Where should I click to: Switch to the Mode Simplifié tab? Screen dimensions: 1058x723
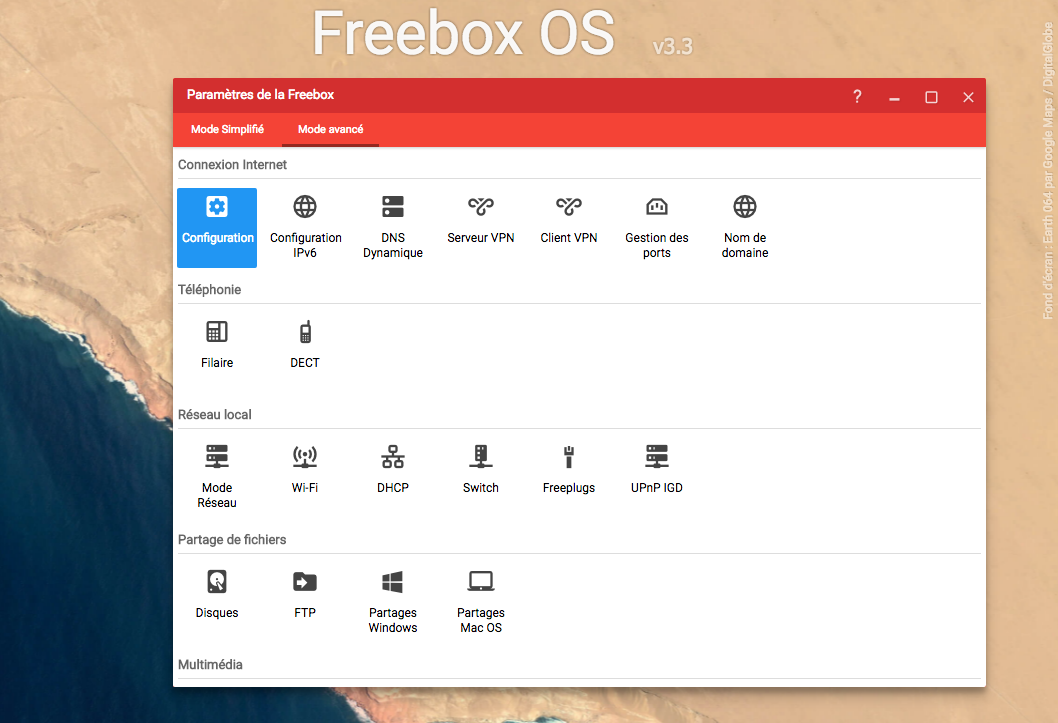point(227,129)
